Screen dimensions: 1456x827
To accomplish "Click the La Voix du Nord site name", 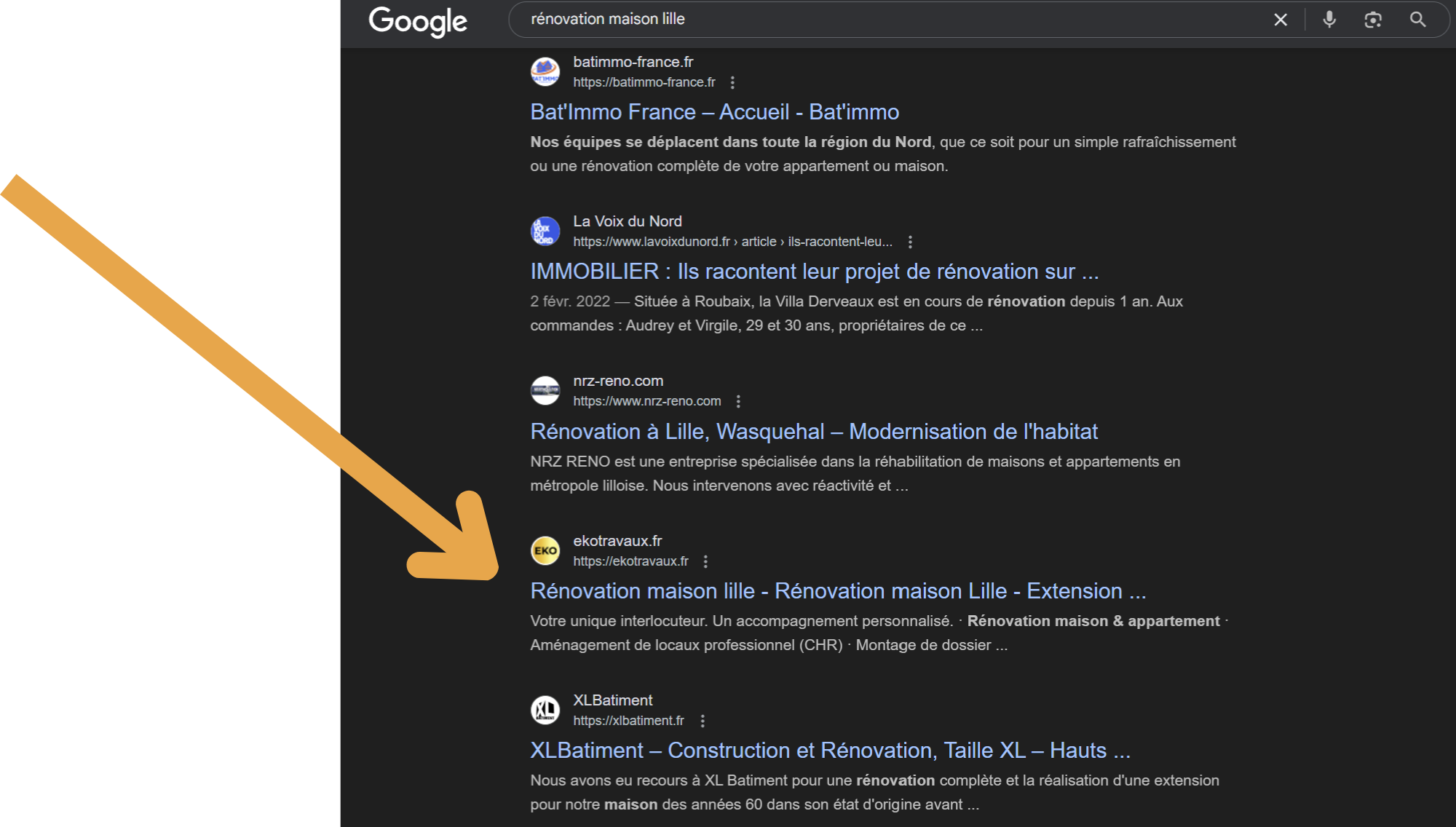I will click(x=628, y=221).
